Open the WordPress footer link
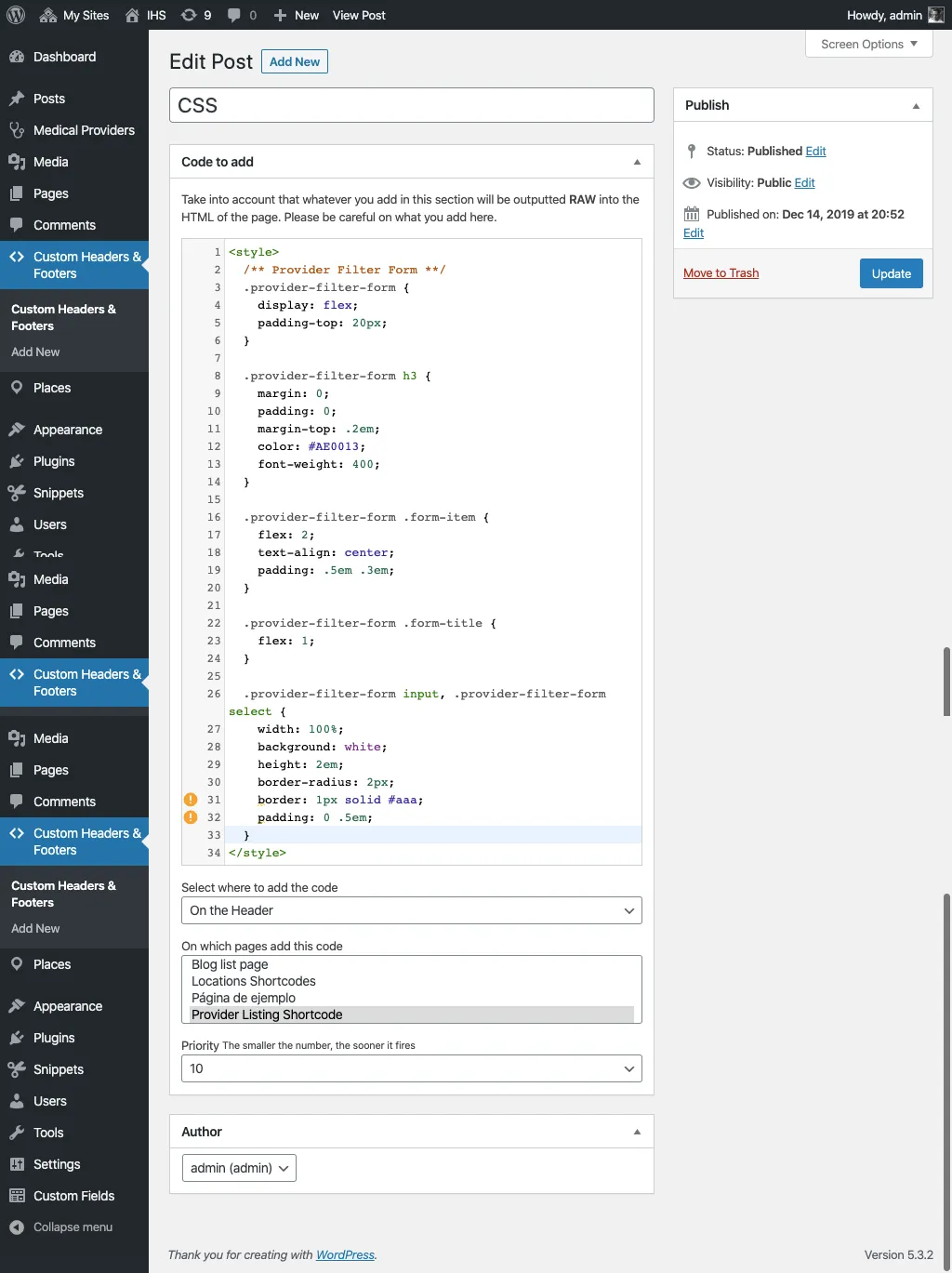This screenshot has width=952, height=1273. tap(345, 1254)
